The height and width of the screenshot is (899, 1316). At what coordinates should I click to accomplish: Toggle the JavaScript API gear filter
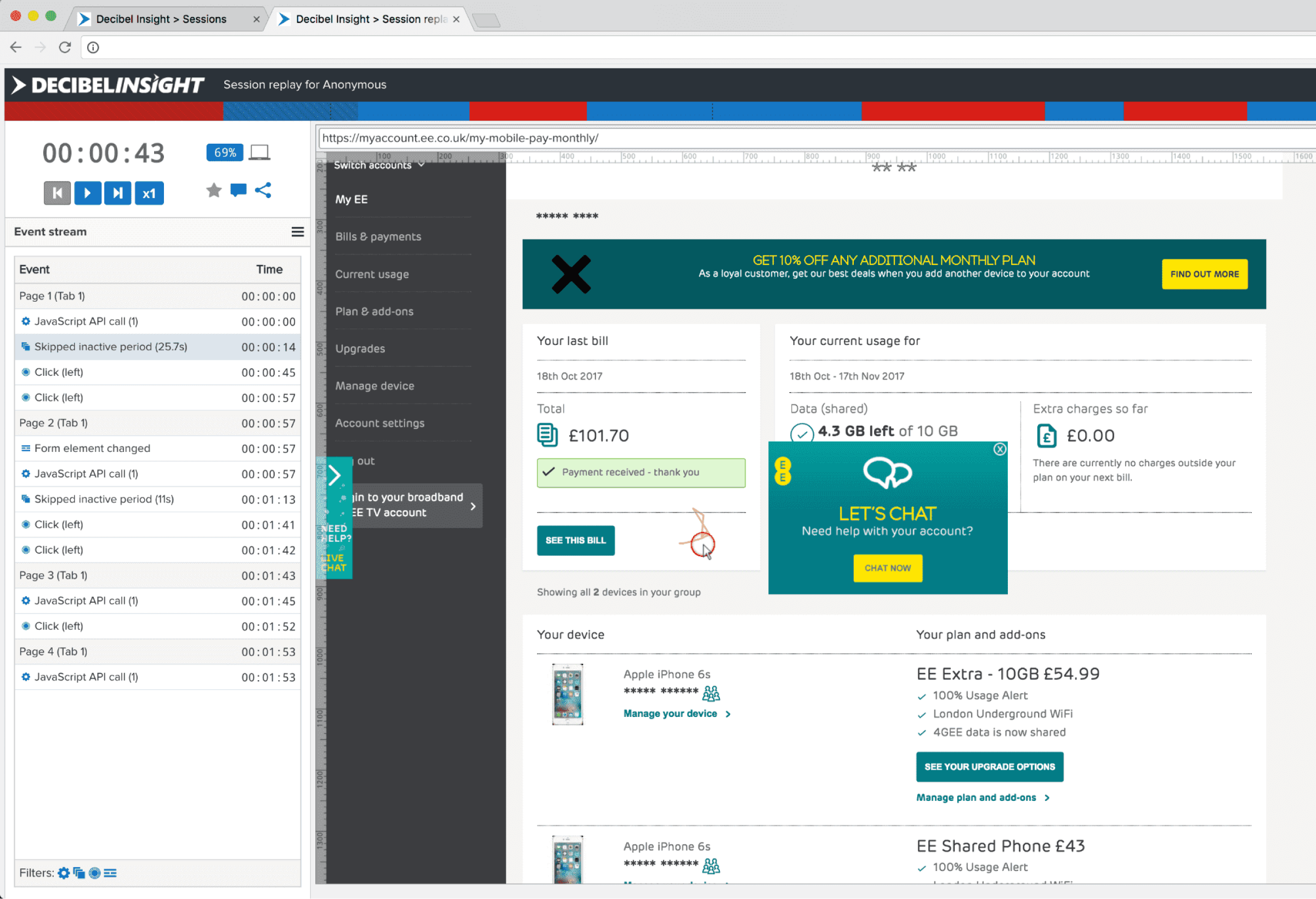(64, 873)
